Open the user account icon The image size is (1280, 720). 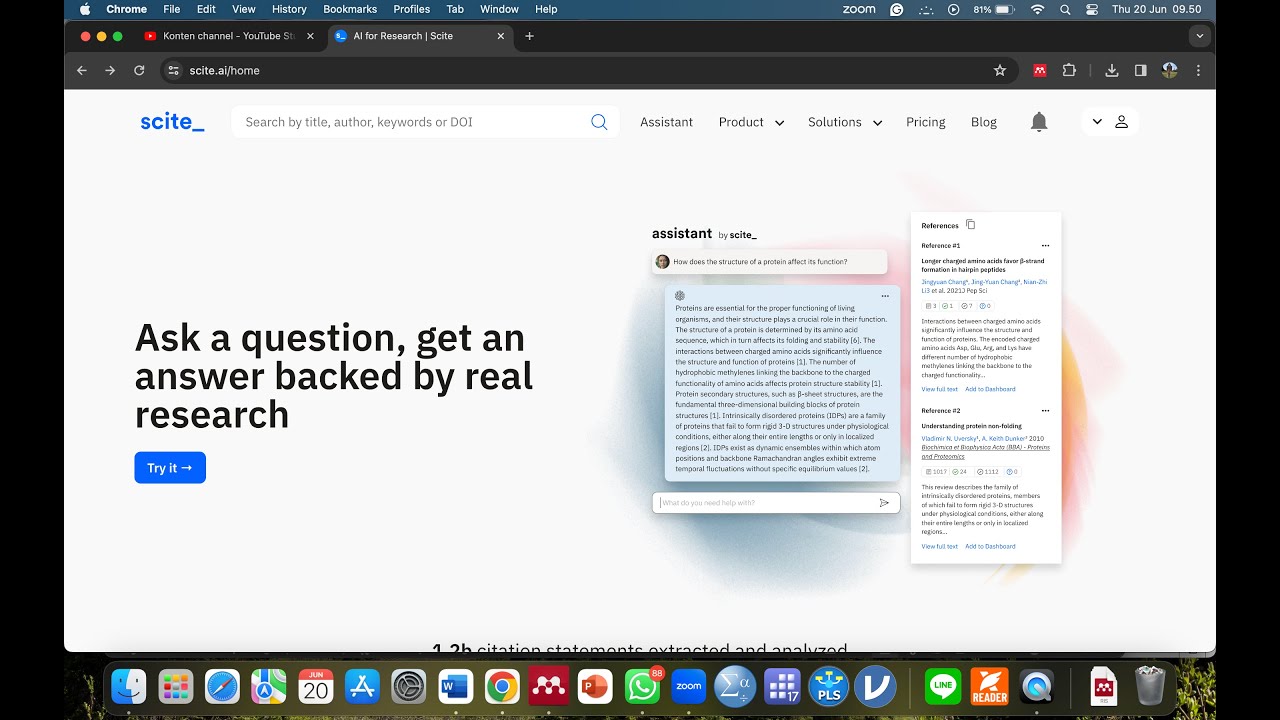[1121, 122]
